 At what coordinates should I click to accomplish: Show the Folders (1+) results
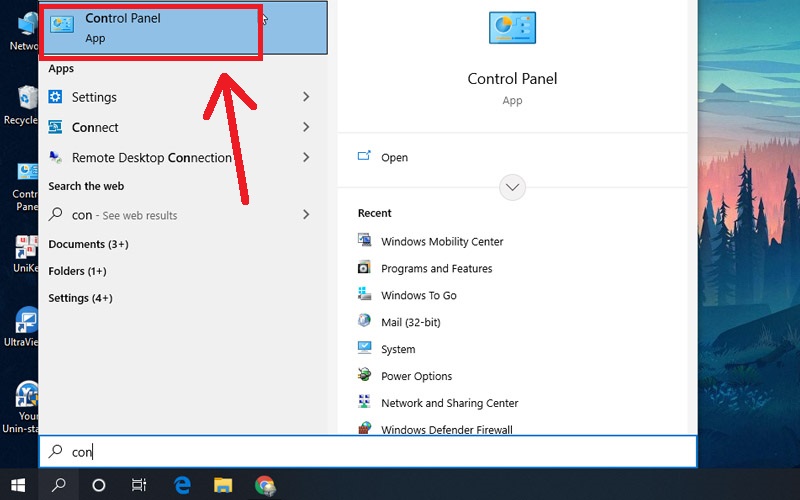[78, 271]
